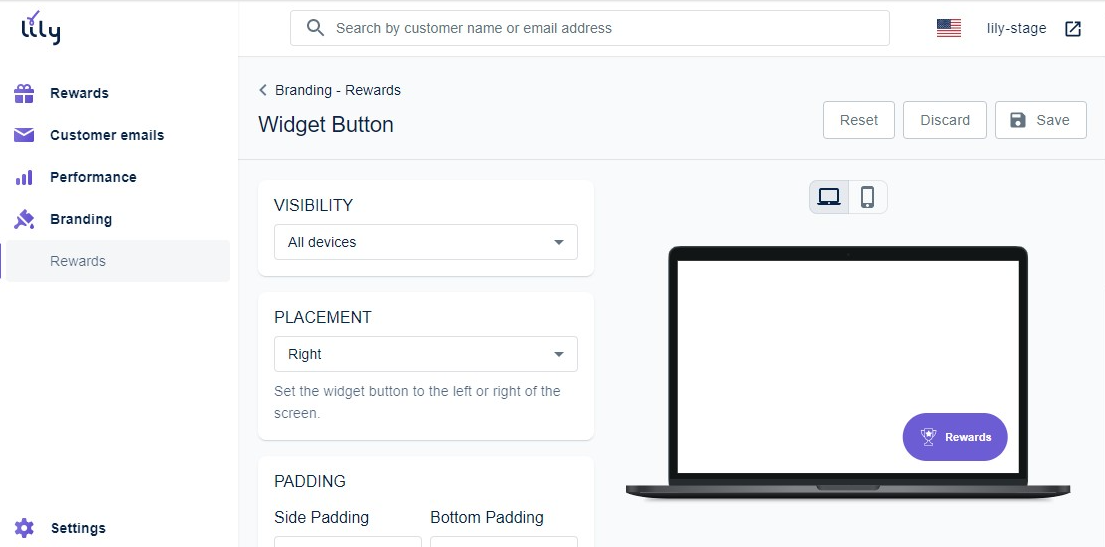Click the Discard button

click(x=944, y=120)
